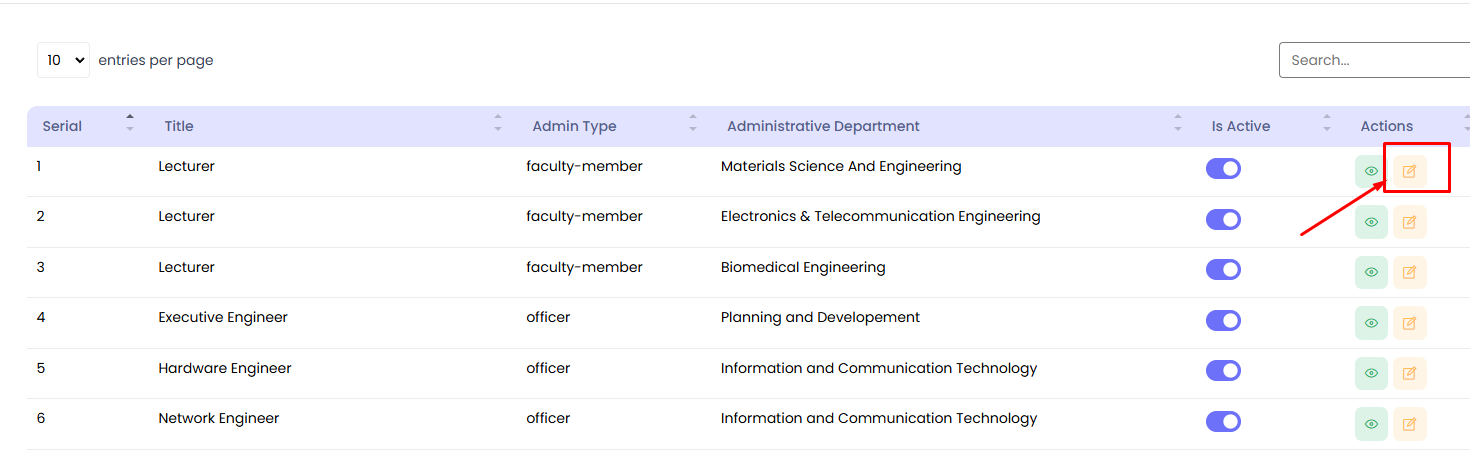Sort table by Admin Type header

(574, 126)
